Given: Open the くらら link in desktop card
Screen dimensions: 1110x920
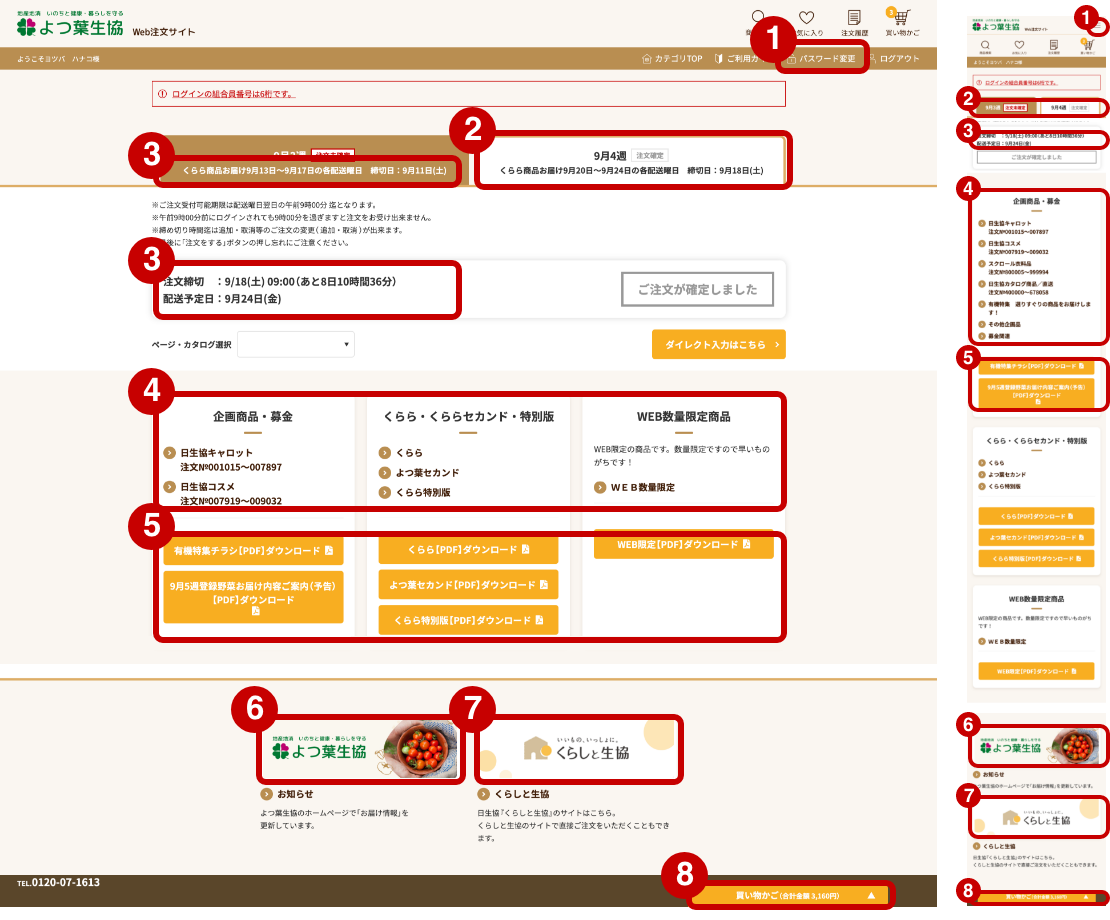Looking at the screenshot, I should pos(401,453).
